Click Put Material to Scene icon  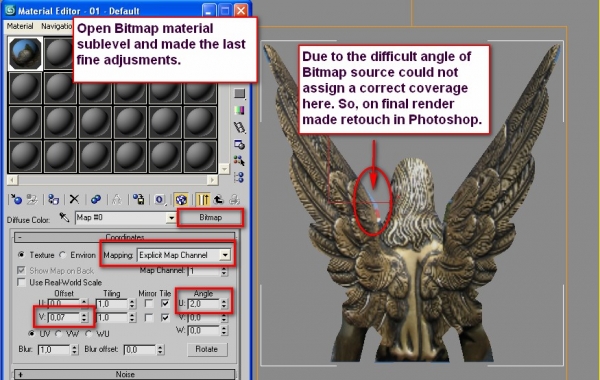click(x=32, y=199)
